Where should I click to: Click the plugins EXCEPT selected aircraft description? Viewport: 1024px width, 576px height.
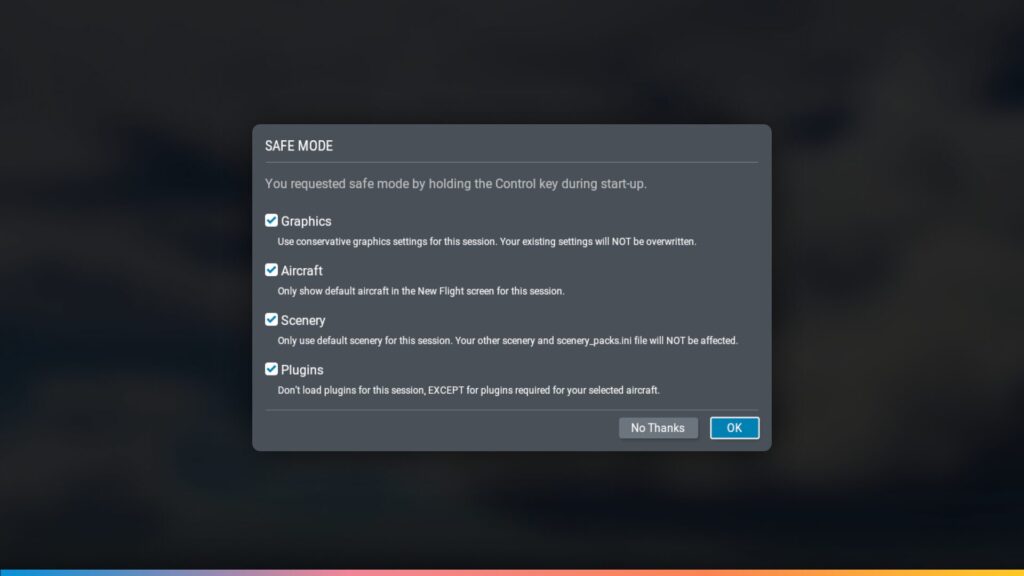click(x=468, y=391)
